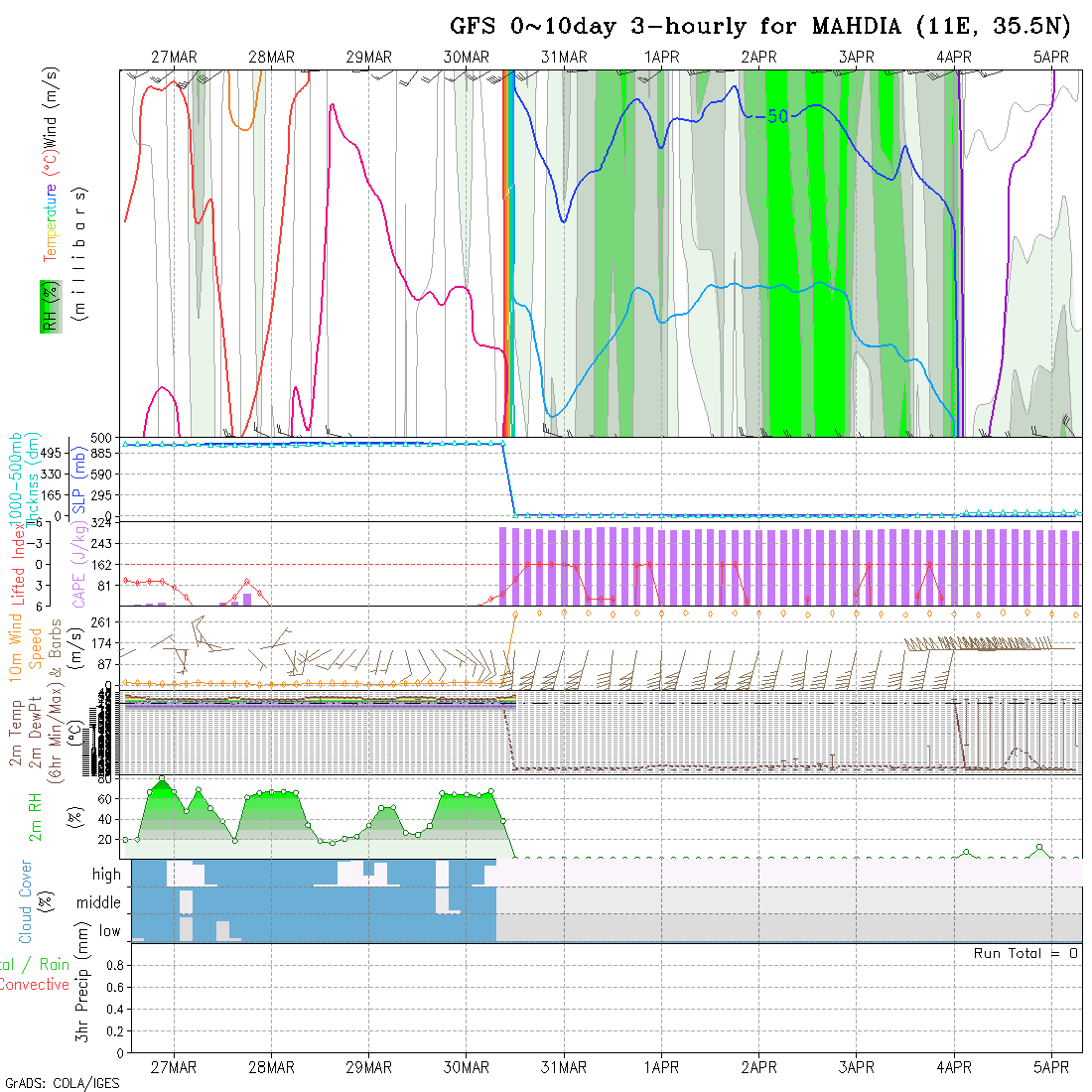Select the low cloud cover row label
Viewport: 1092px width, 1092px height.
point(109,930)
